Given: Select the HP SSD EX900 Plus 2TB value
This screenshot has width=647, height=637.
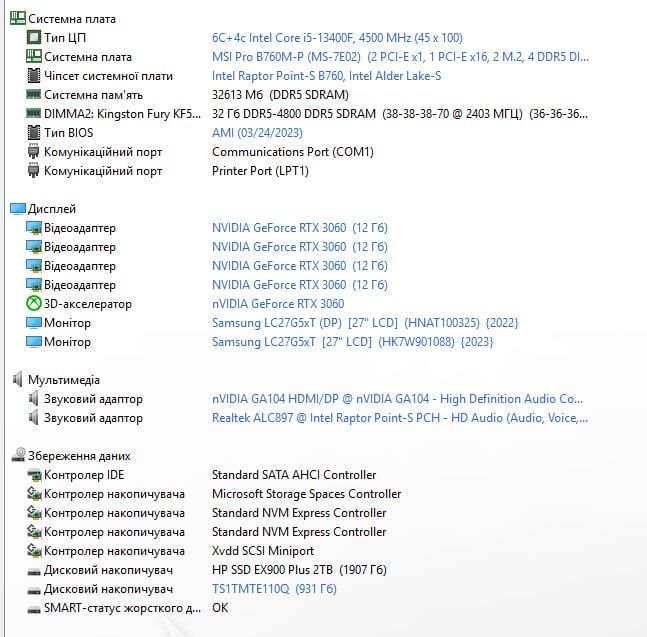Looking at the screenshot, I should click(299, 569).
